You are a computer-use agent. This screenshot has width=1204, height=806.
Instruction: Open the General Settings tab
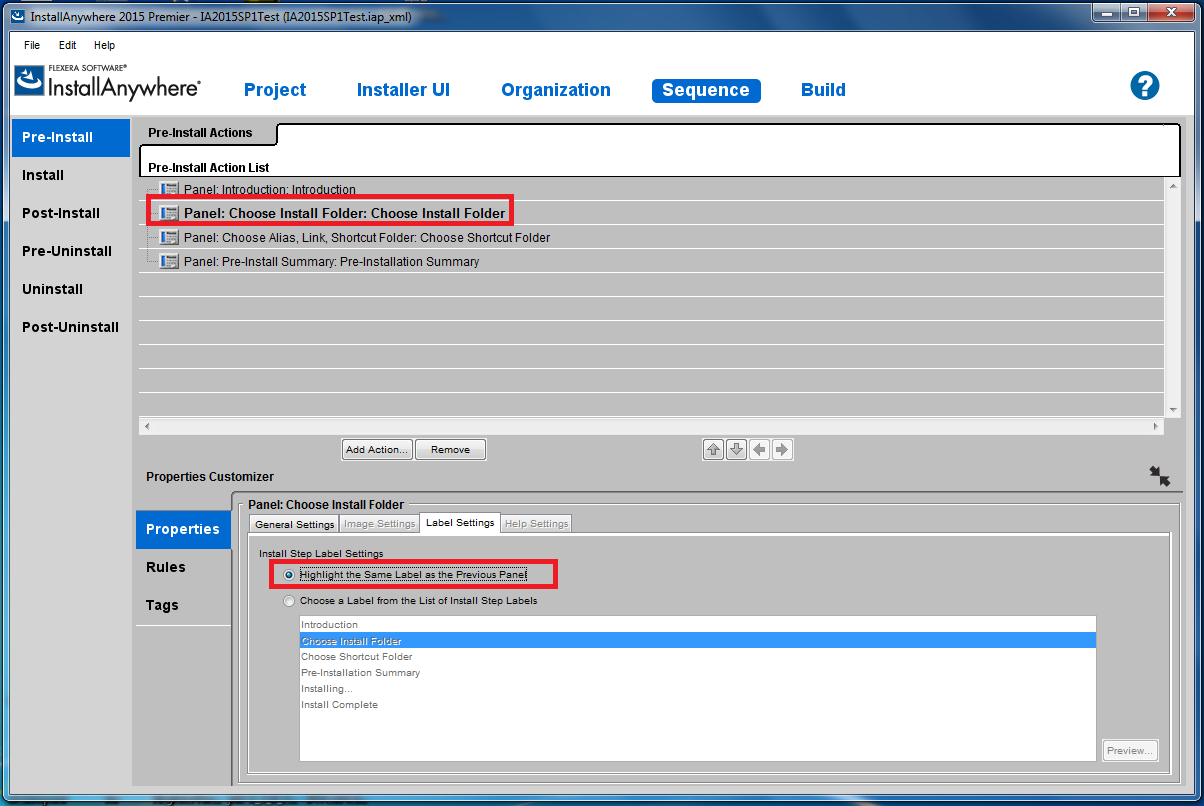pyautogui.click(x=294, y=524)
